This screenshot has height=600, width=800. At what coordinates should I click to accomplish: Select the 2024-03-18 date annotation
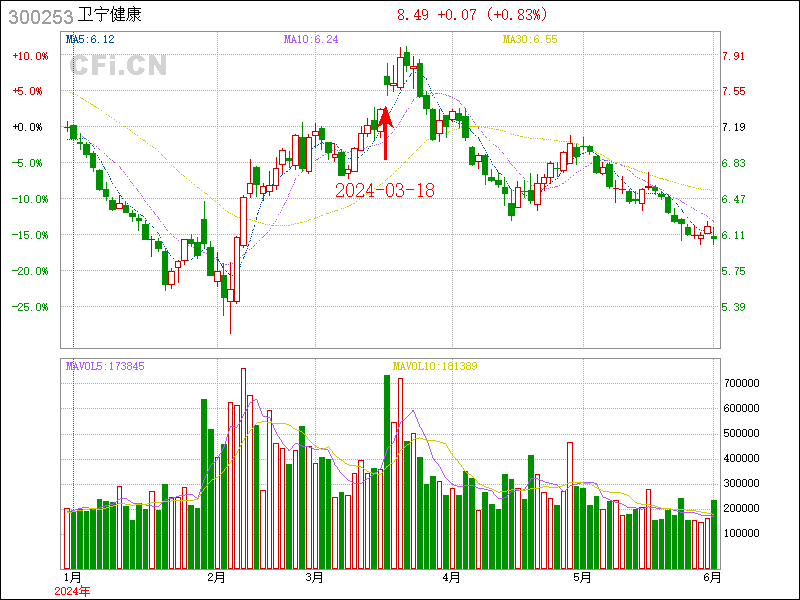[x=385, y=190]
